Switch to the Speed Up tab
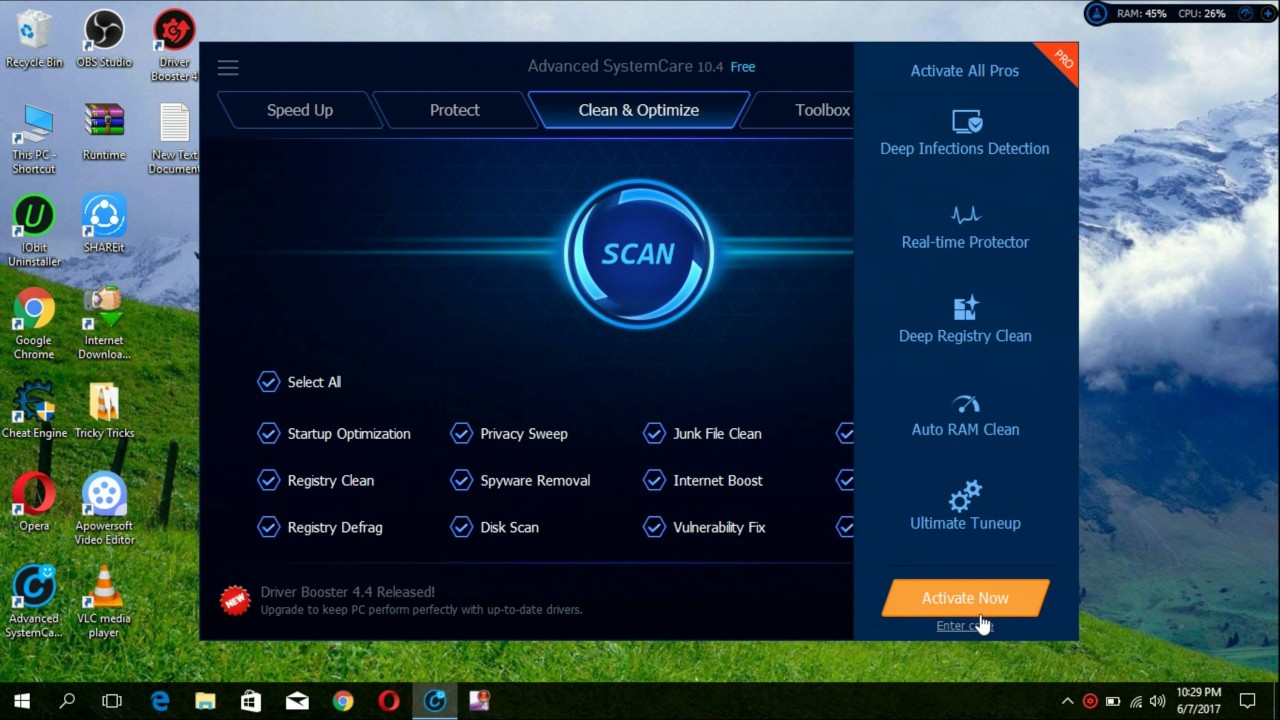The width and height of the screenshot is (1280, 720). point(300,110)
